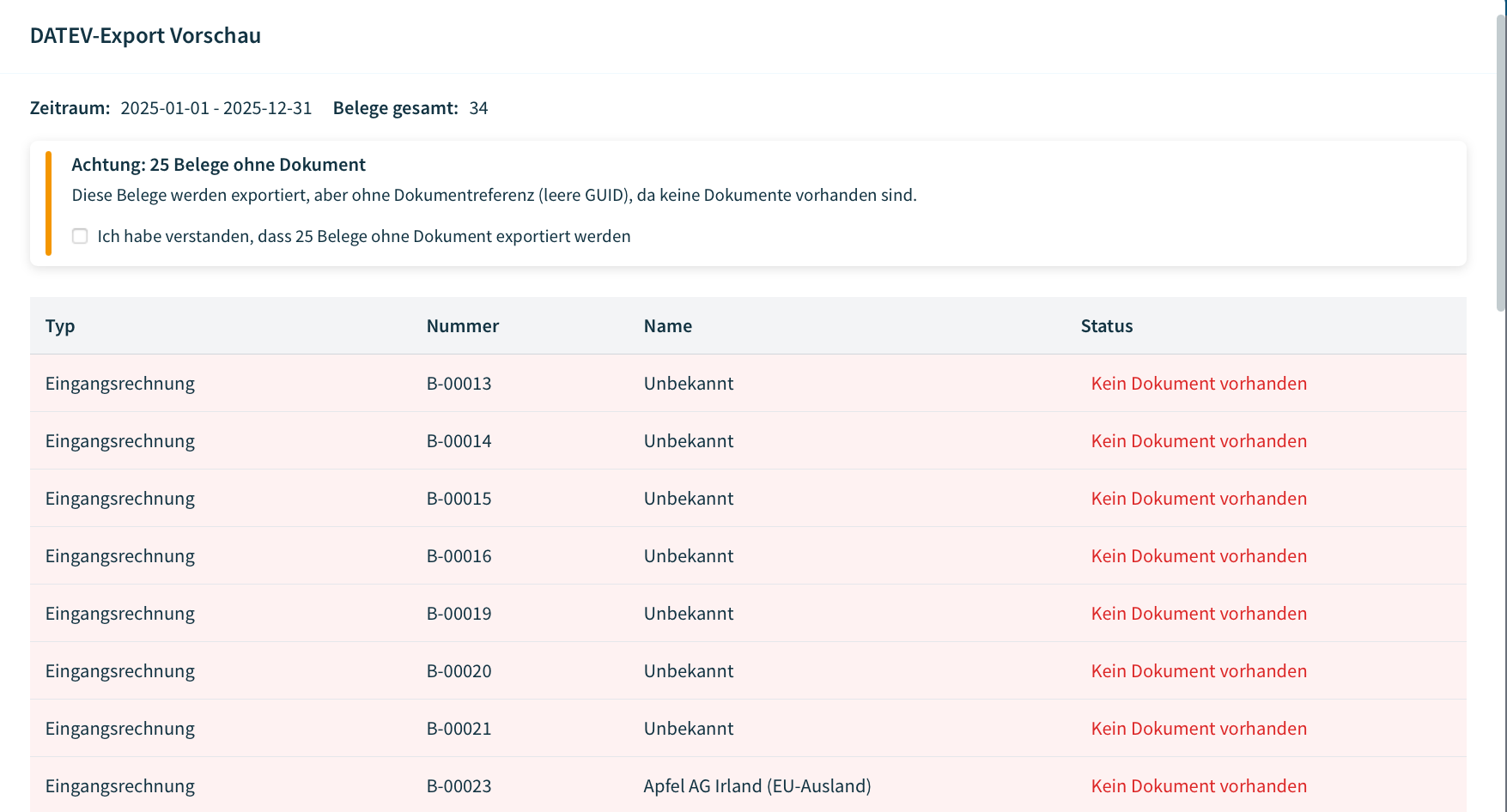Check the "Ich habe verstanden" confirmation checkbox
This screenshot has height=812, width=1507.
coord(80,236)
